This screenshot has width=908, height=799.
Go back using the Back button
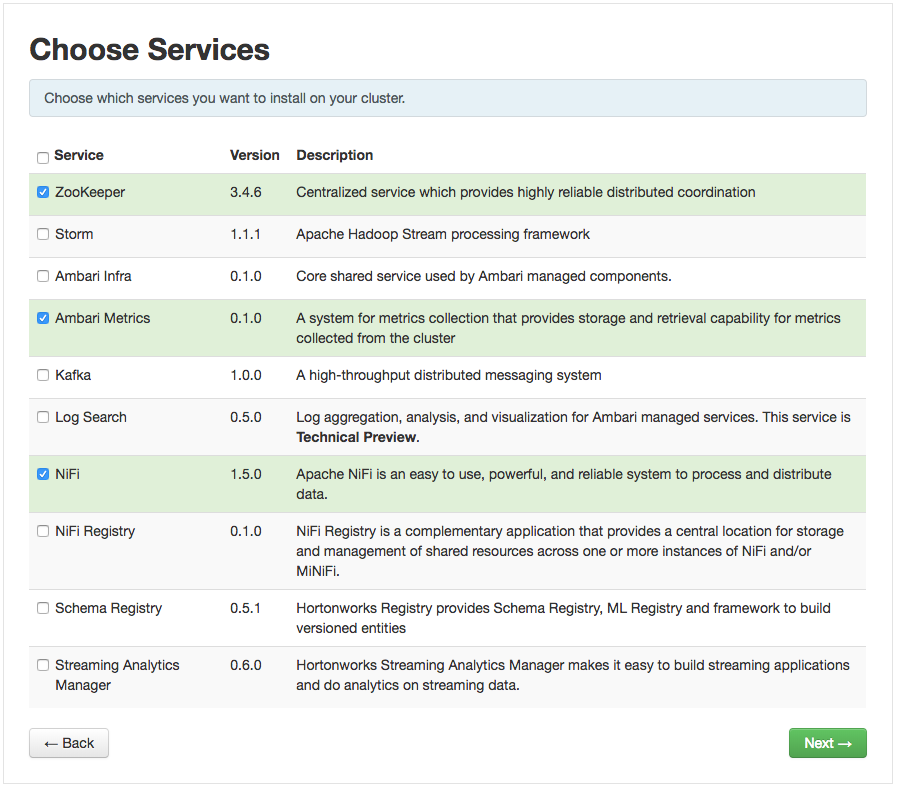[69, 743]
